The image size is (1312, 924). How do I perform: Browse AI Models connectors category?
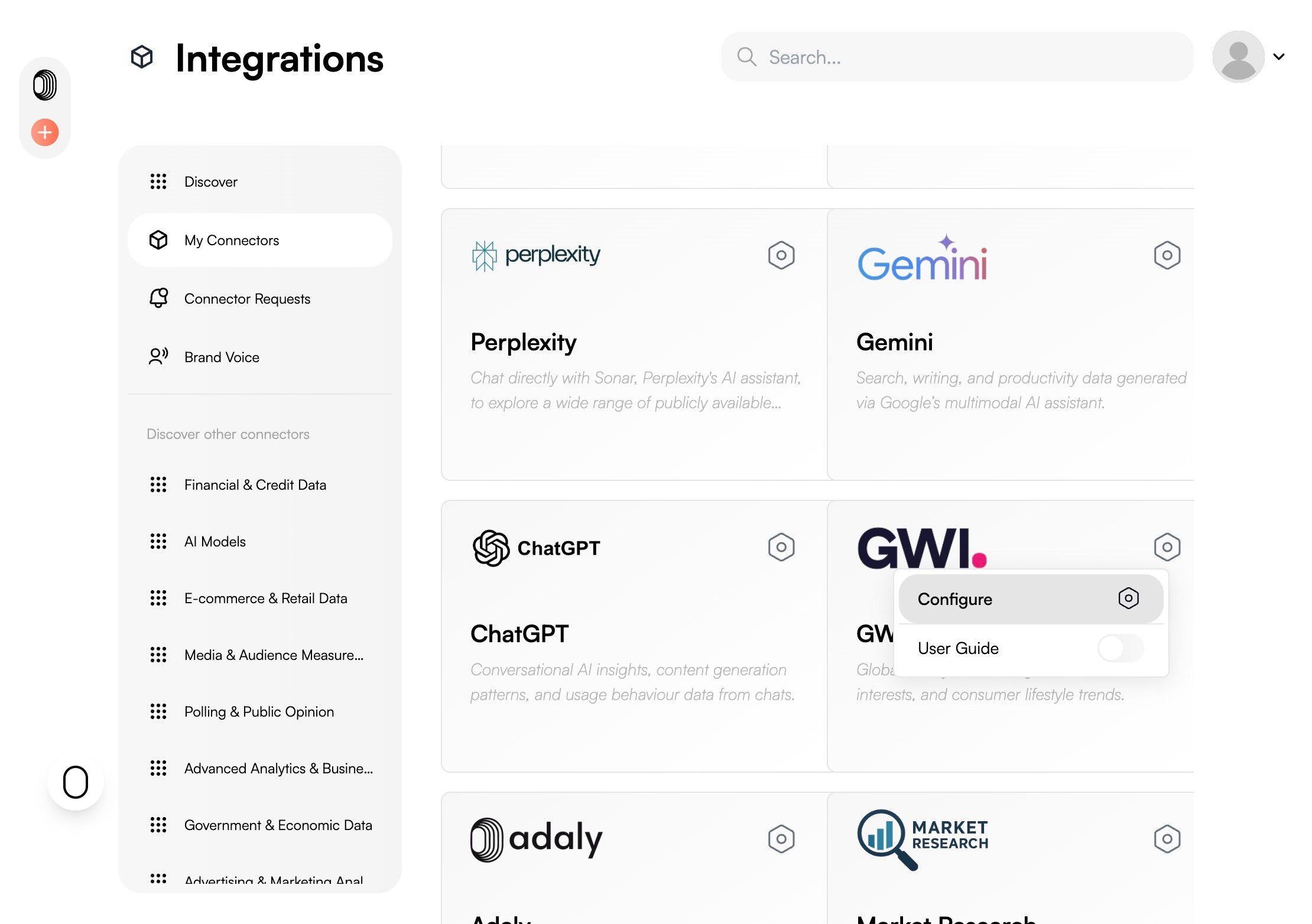[x=215, y=541]
